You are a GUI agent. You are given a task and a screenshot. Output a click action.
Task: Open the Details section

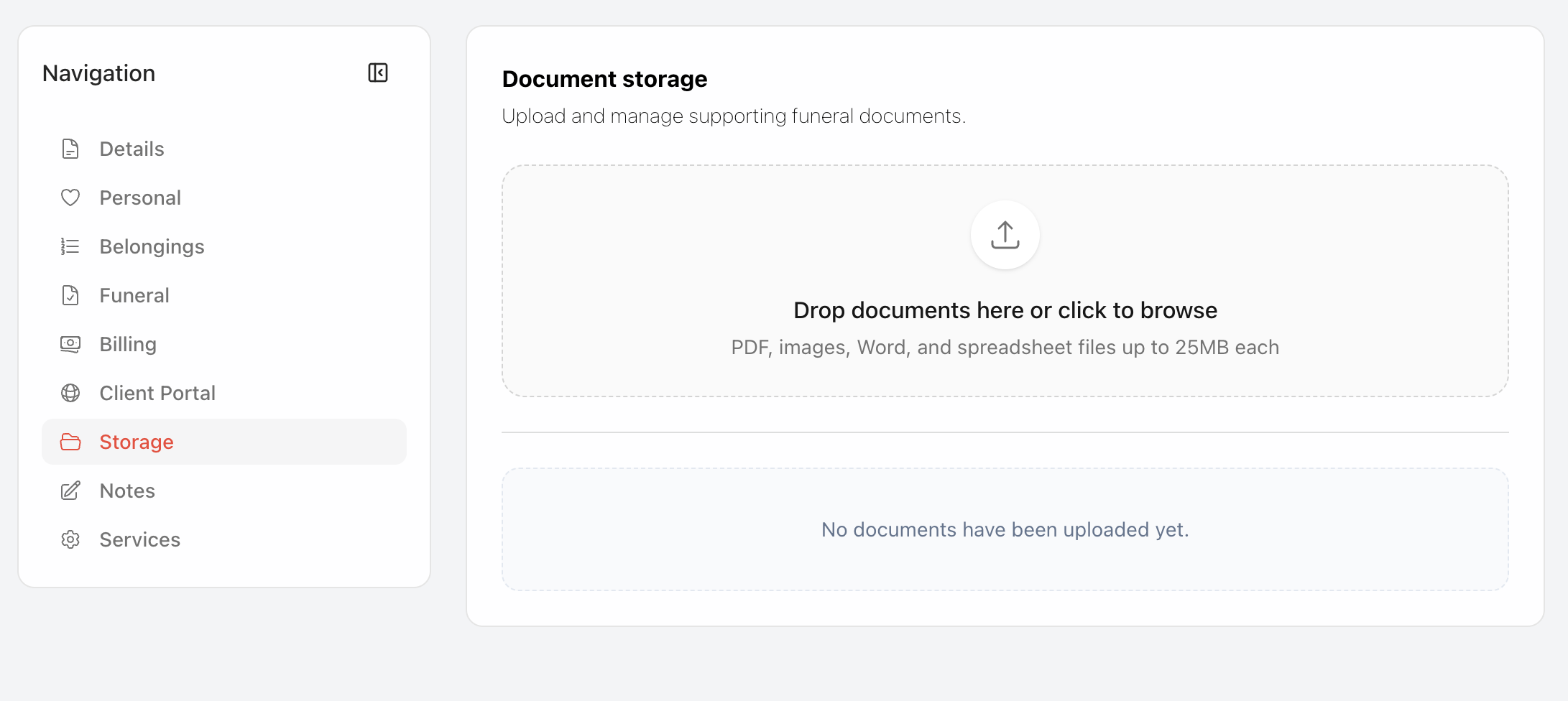tap(132, 149)
